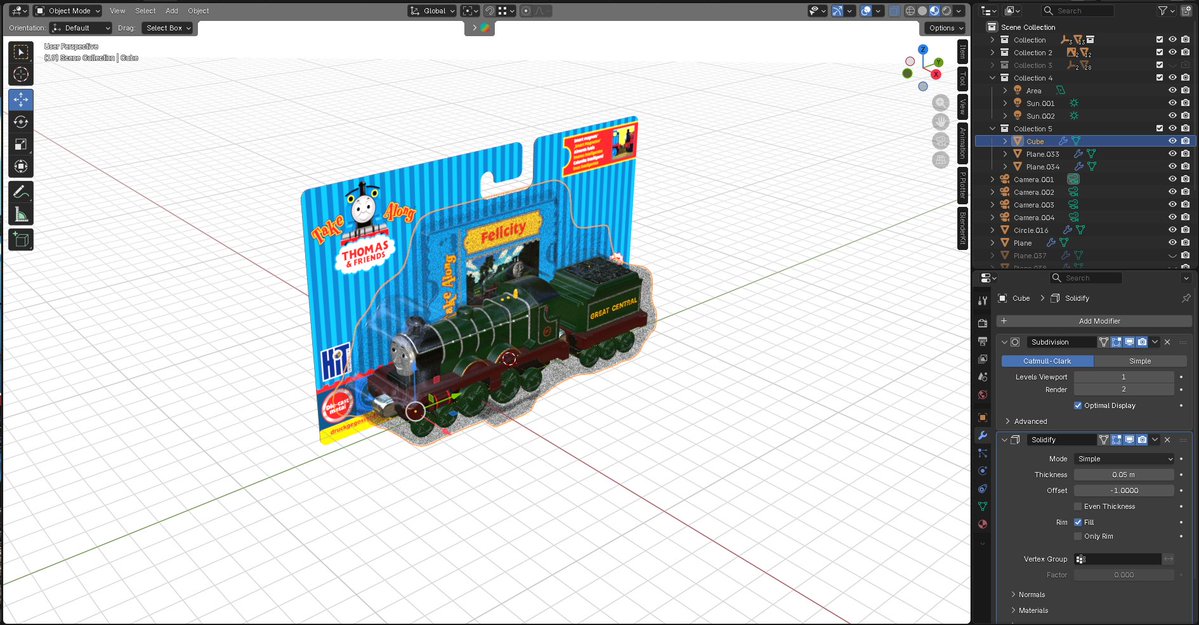Open the Object properties tab icon
The height and width of the screenshot is (625, 1199).
tap(983, 418)
